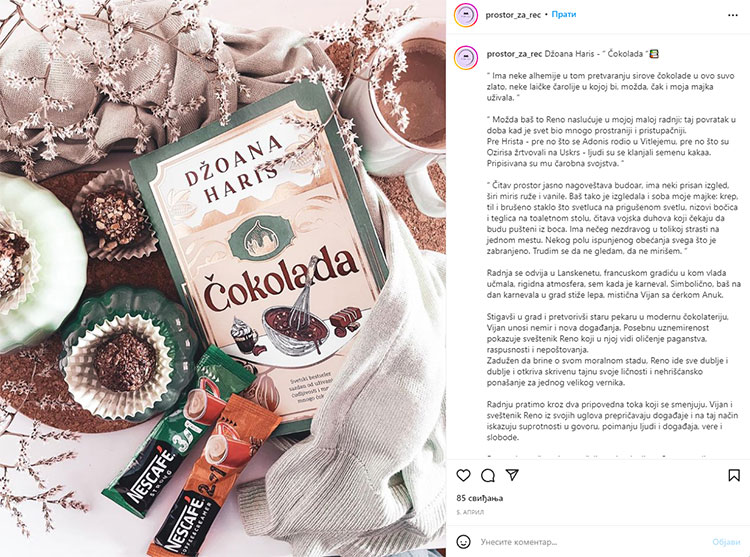Click the books emoji after Čokolada title
Screen dimensions: 750x557
tap(653, 54)
